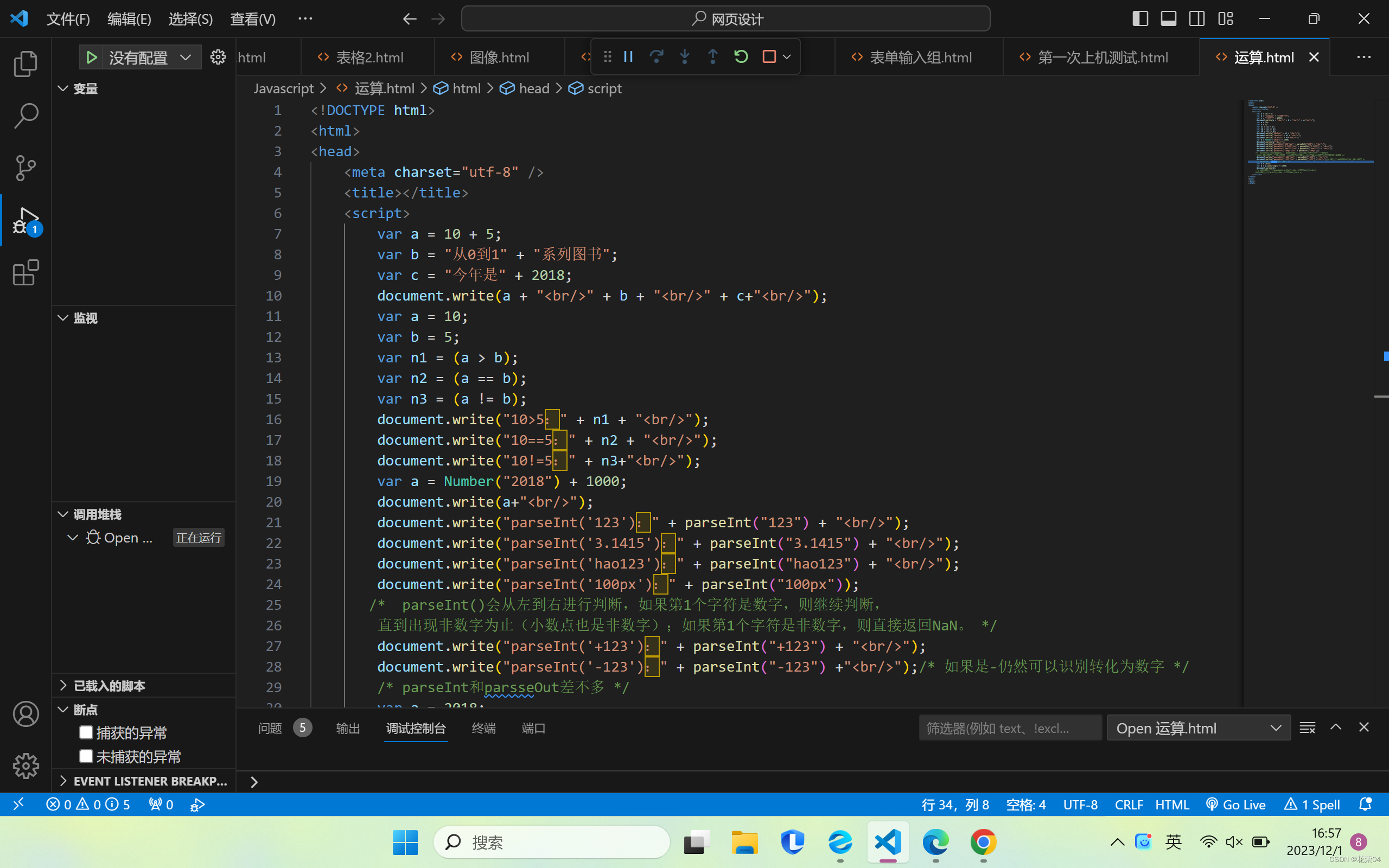The image size is (1389, 868).
Task: Open the 编辑(E) menu
Action: (x=129, y=19)
